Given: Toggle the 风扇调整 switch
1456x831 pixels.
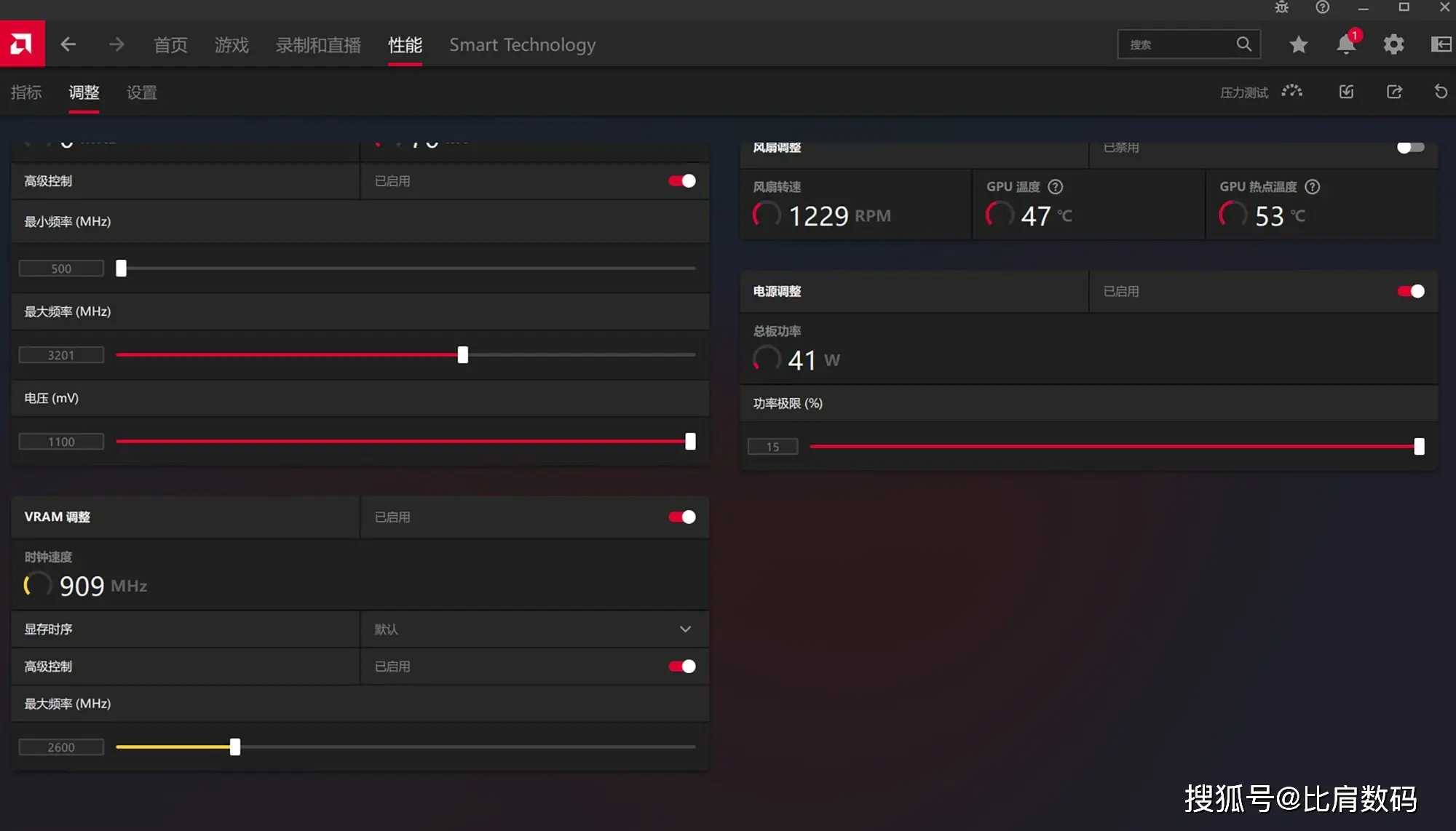Looking at the screenshot, I should click(1410, 147).
